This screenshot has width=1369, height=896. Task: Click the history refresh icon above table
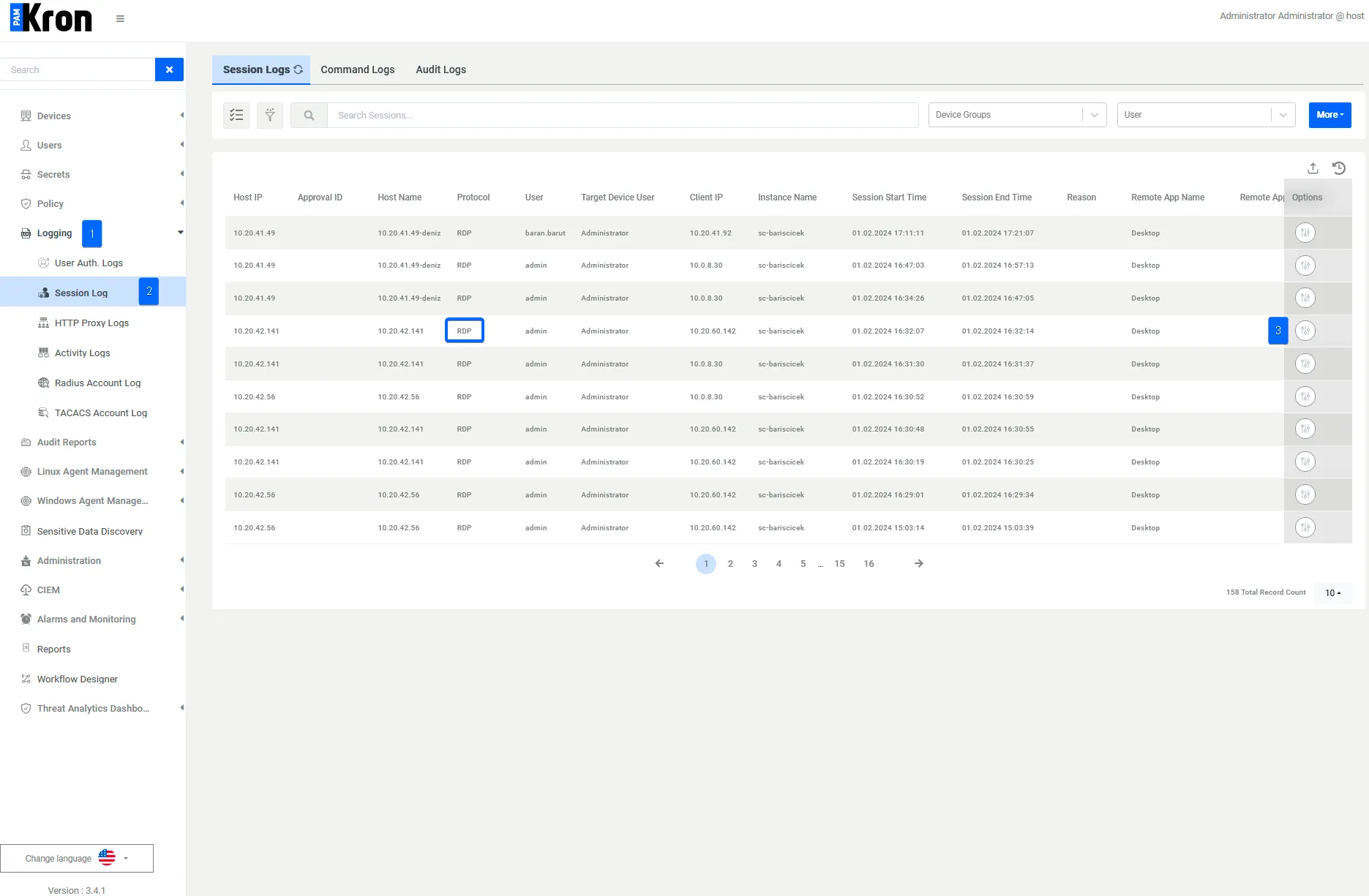(1339, 168)
